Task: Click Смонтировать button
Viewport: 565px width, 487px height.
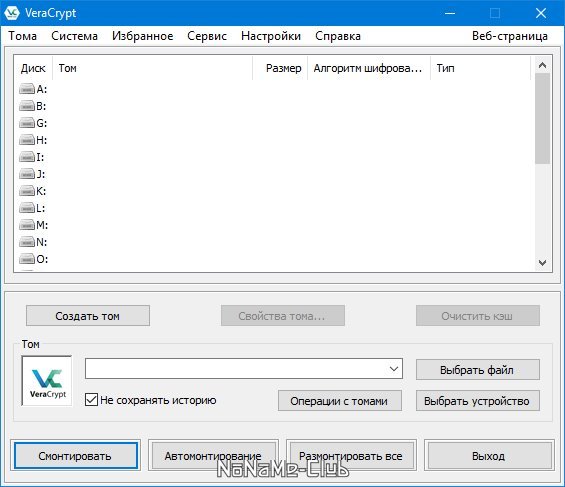Action: pos(75,456)
